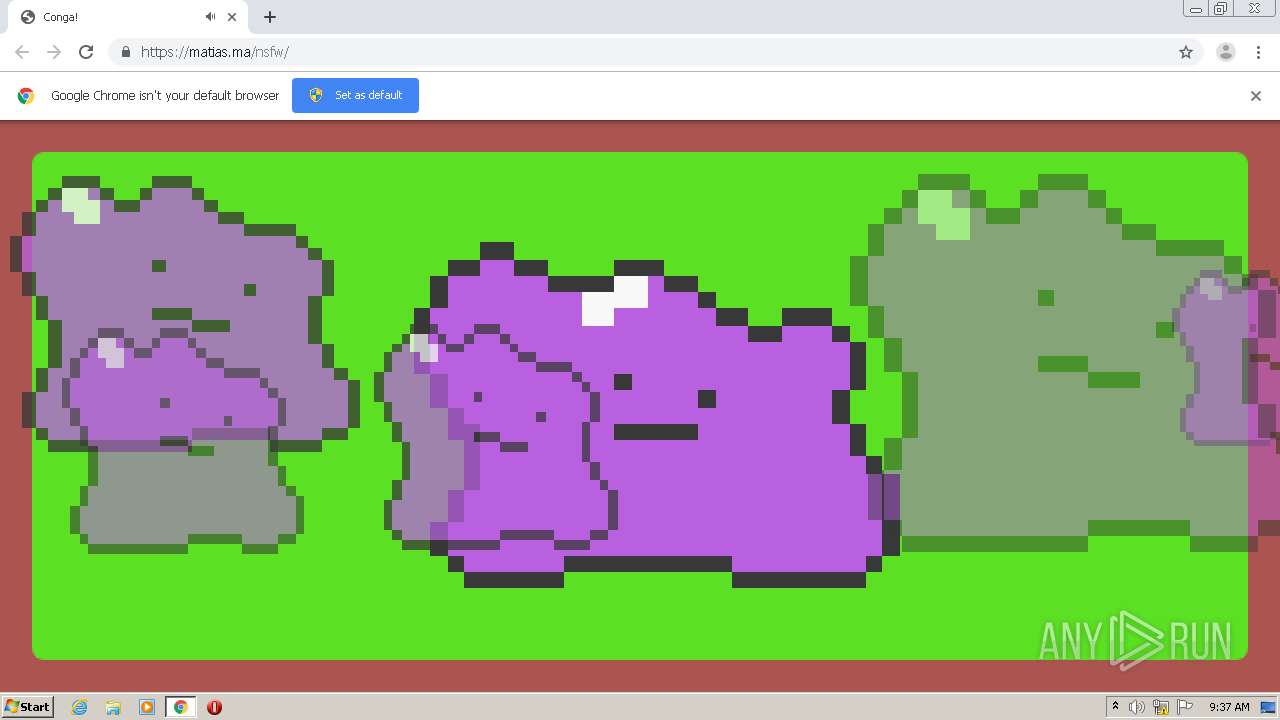
Task: Dismiss the default browser infobar
Action: [x=1256, y=96]
